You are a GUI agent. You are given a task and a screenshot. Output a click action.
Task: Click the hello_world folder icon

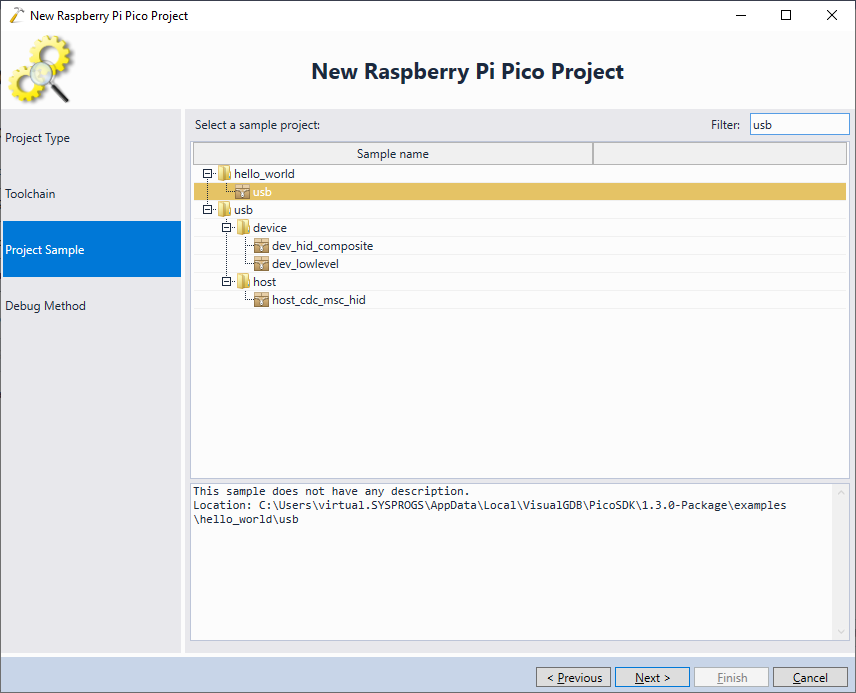pos(224,174)
